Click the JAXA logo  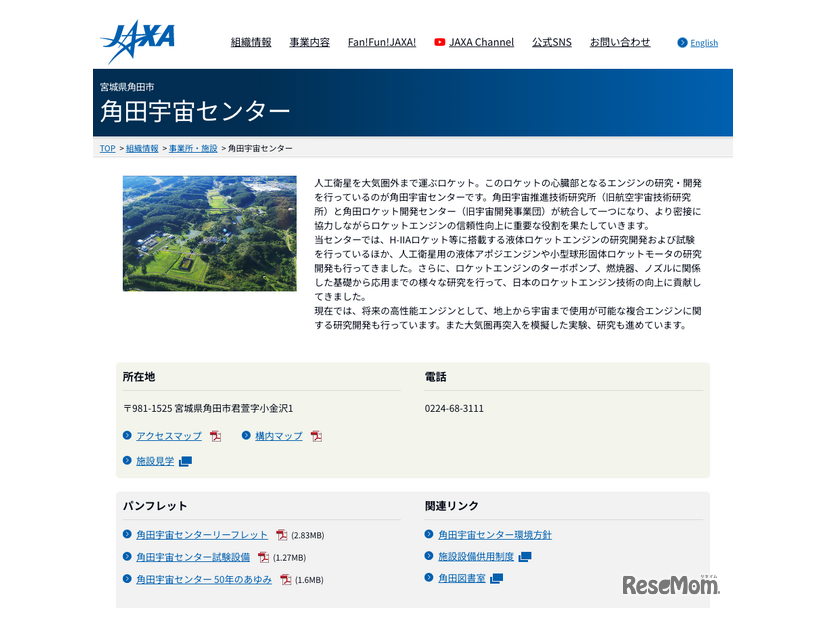tap(137, 42)
